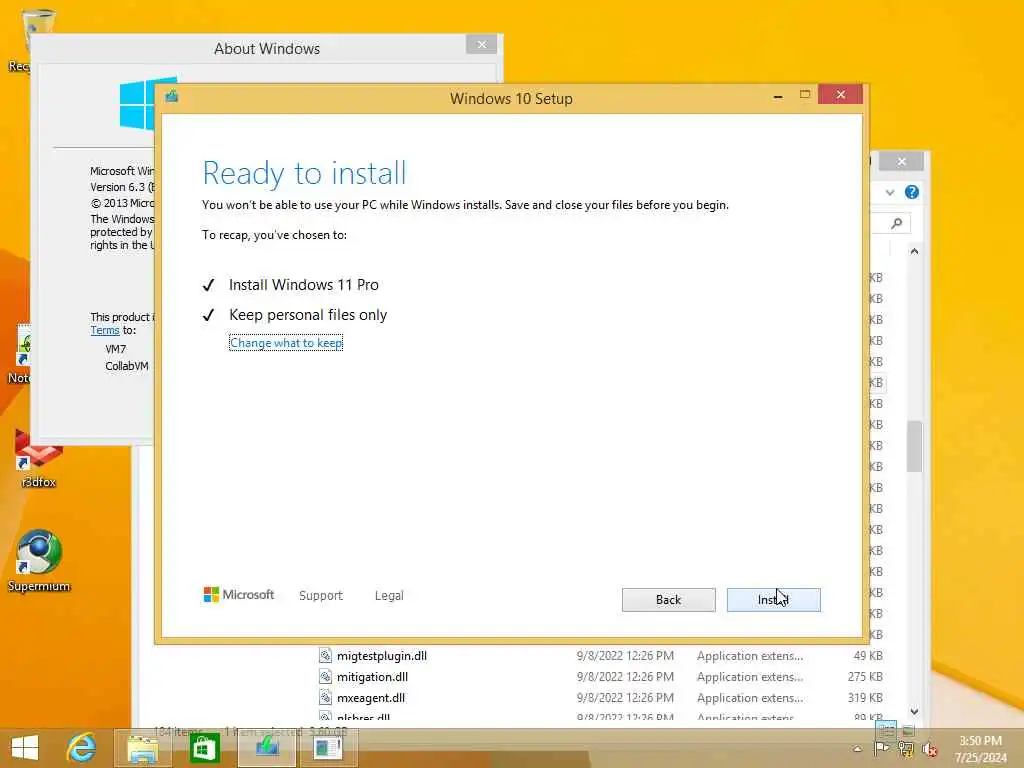Select the mitigation.dll file
Viewport: 1024px width, 768px height.
pyautogui.click(x=372, y=677)
